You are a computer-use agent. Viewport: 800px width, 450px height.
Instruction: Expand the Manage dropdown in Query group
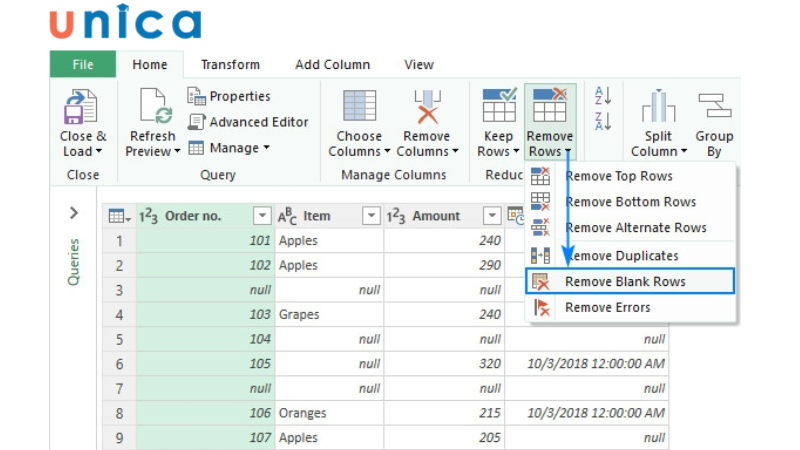point(230,148)
